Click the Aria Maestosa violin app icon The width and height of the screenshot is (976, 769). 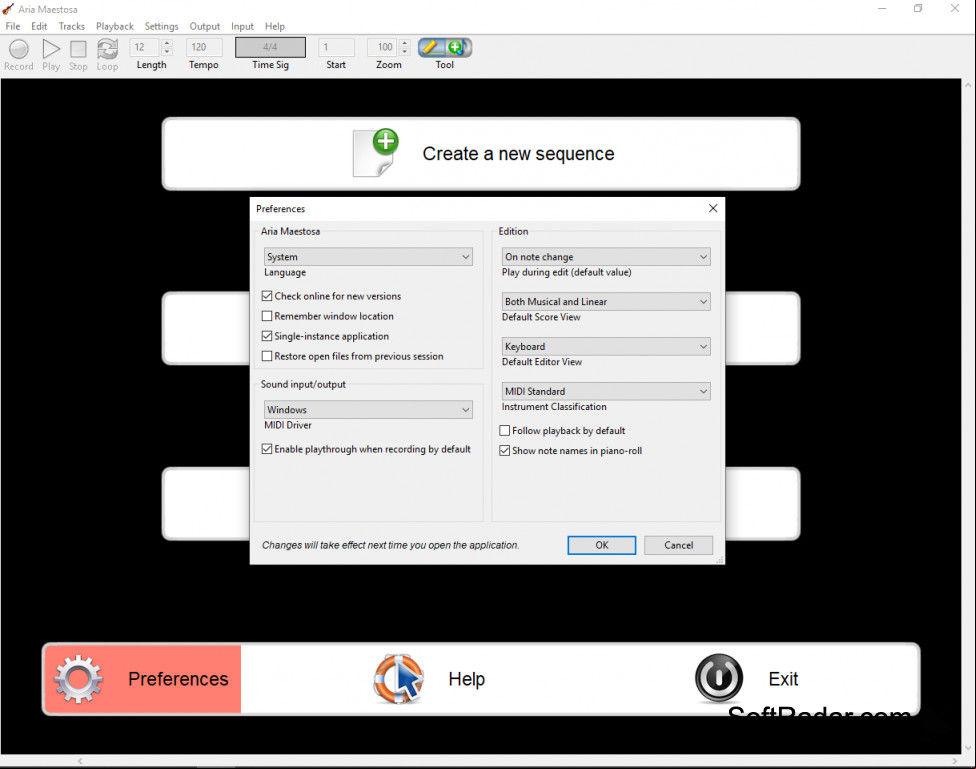(8, 9)
